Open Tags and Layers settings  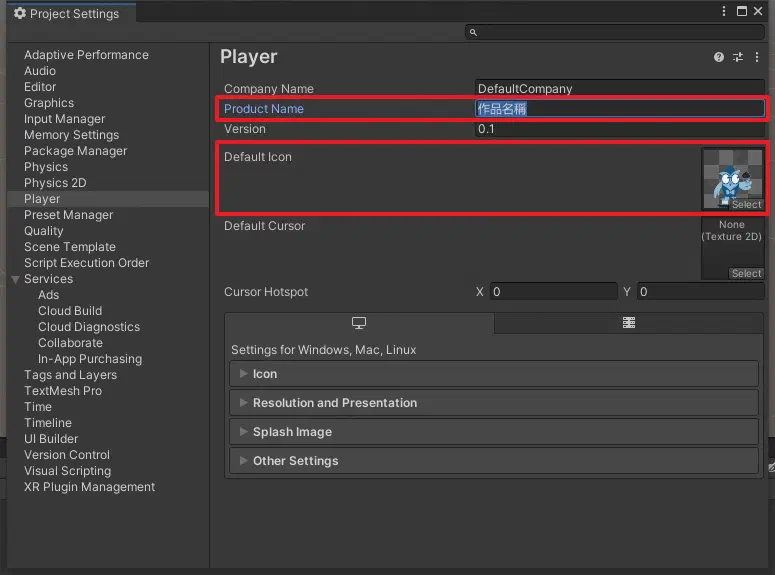(x=71, y=375)
